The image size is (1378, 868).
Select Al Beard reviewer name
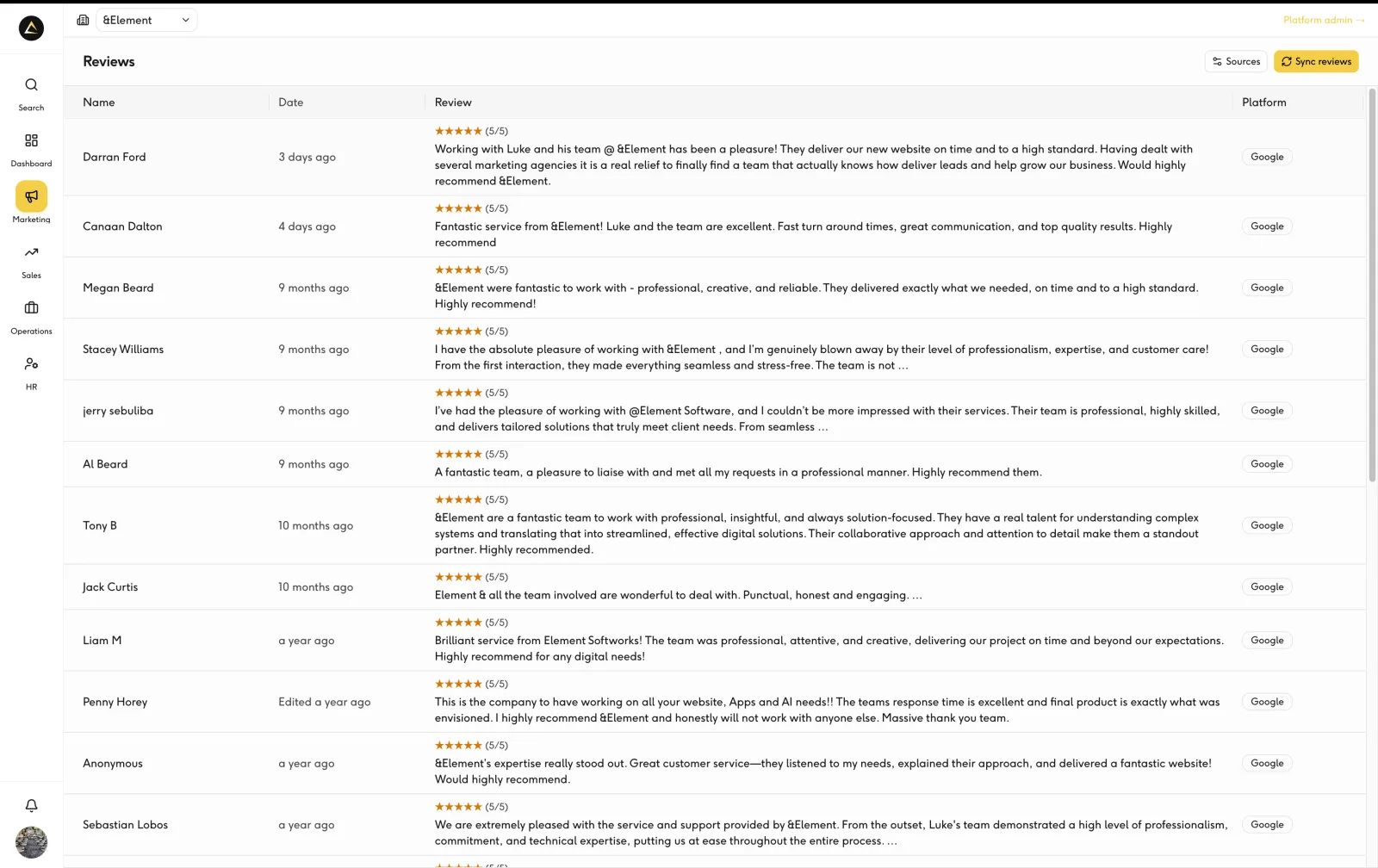(x=105, y=464)
